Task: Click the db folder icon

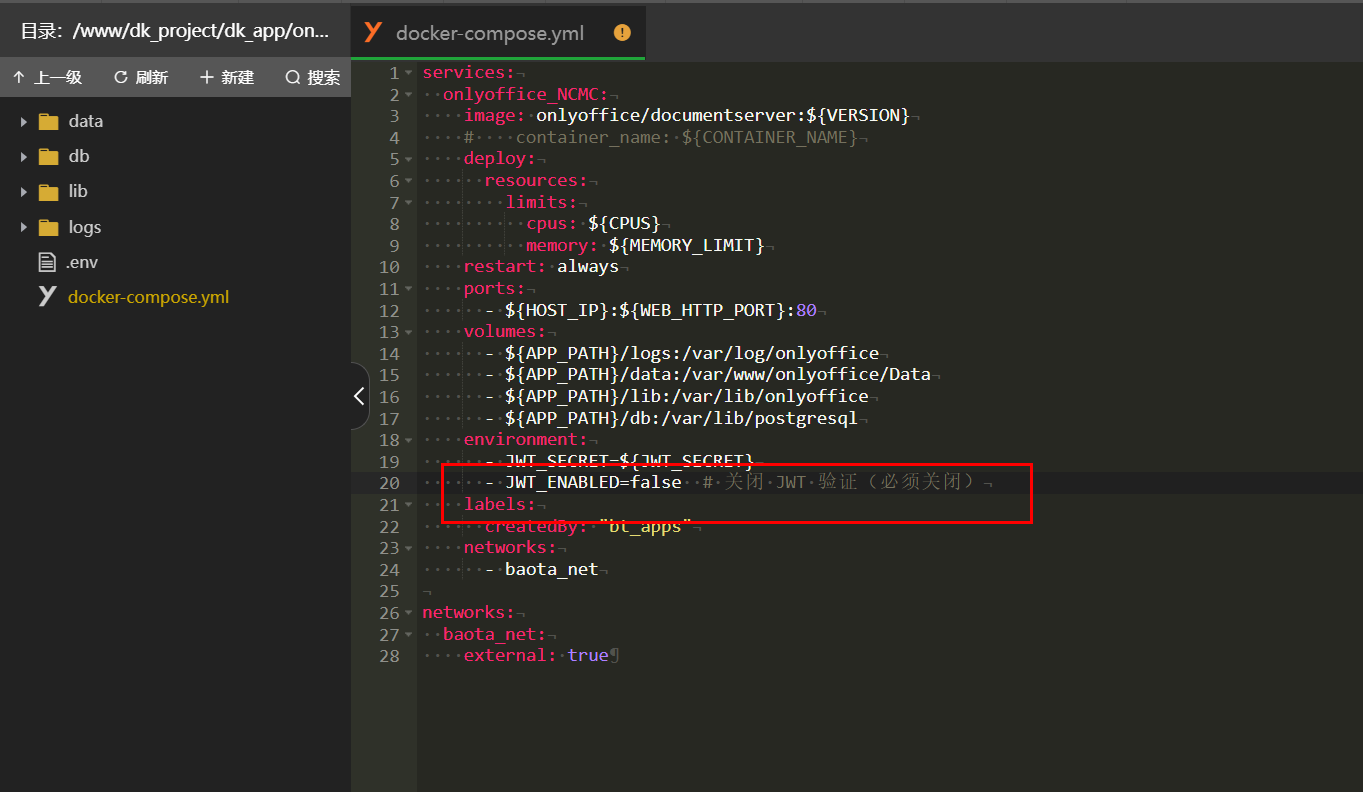Action: pyautogui.click(x=49, y=156)
